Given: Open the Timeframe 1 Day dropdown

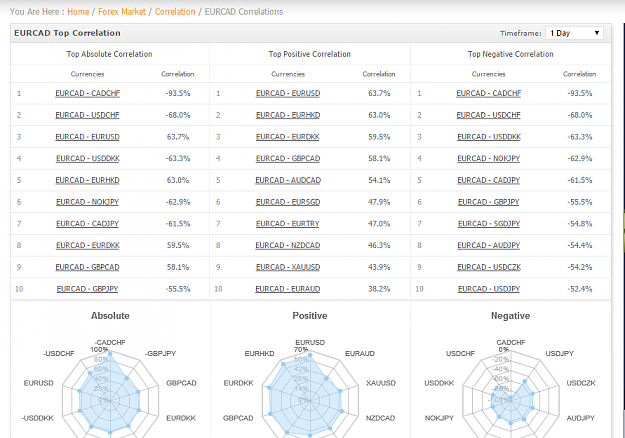Looking at the screenshot, I should point(574,33).
